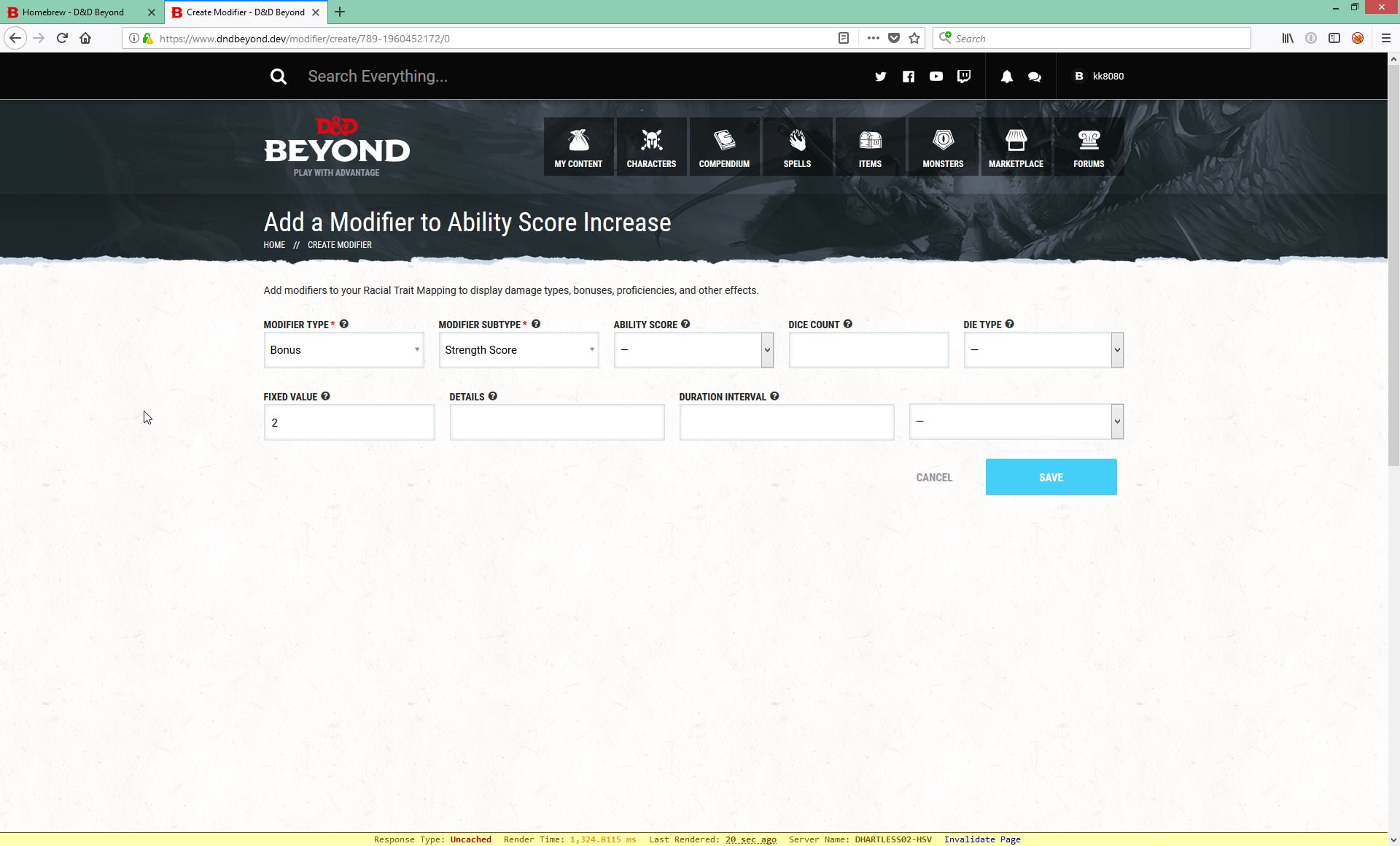
Task: Open the Twitch social link icon
Action: click(x=964, y=77)
